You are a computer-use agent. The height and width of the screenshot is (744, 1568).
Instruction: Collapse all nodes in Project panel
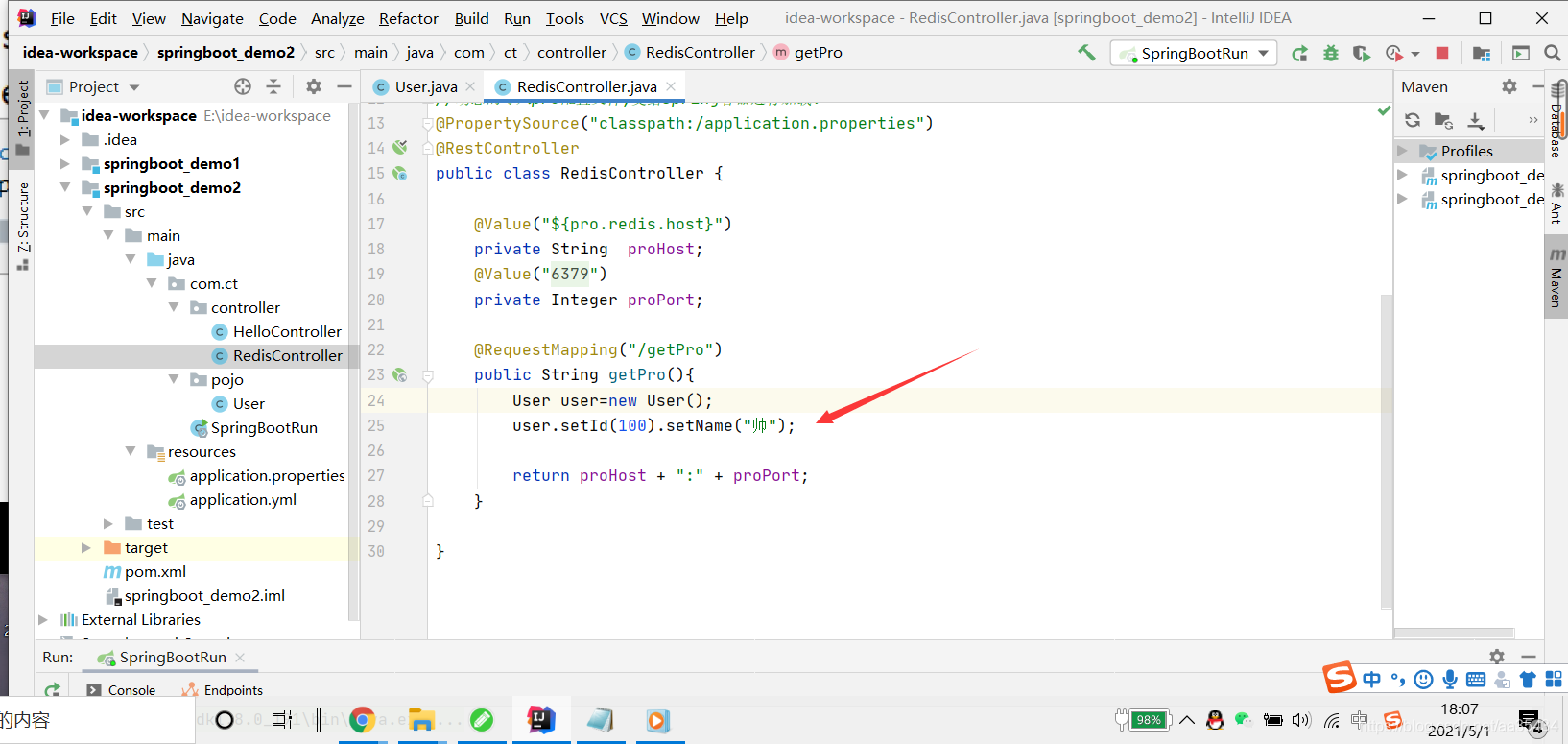273,86
